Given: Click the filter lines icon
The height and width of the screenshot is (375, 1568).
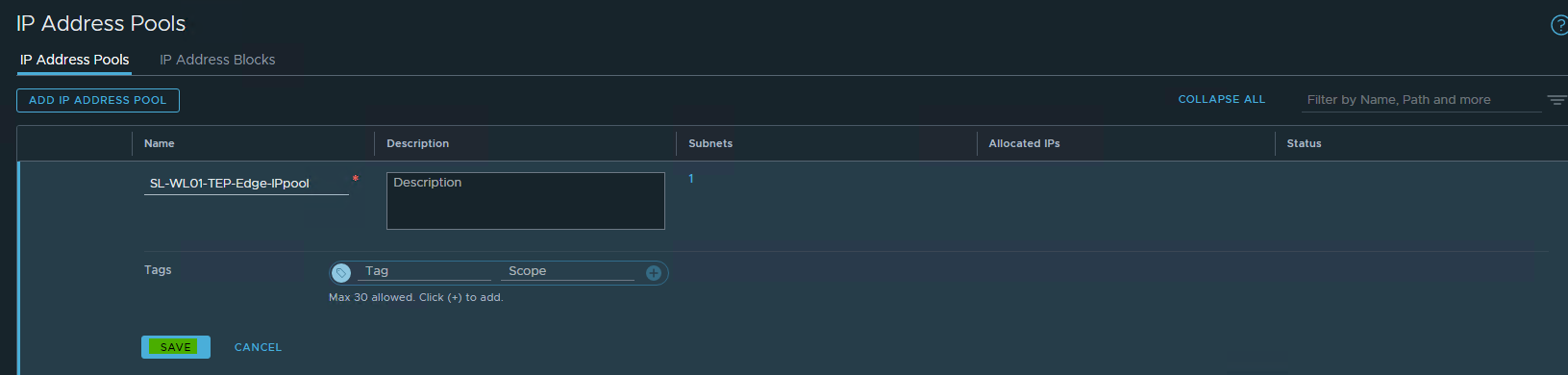Looking at the screenshot, I should [x=1556, y=100].
